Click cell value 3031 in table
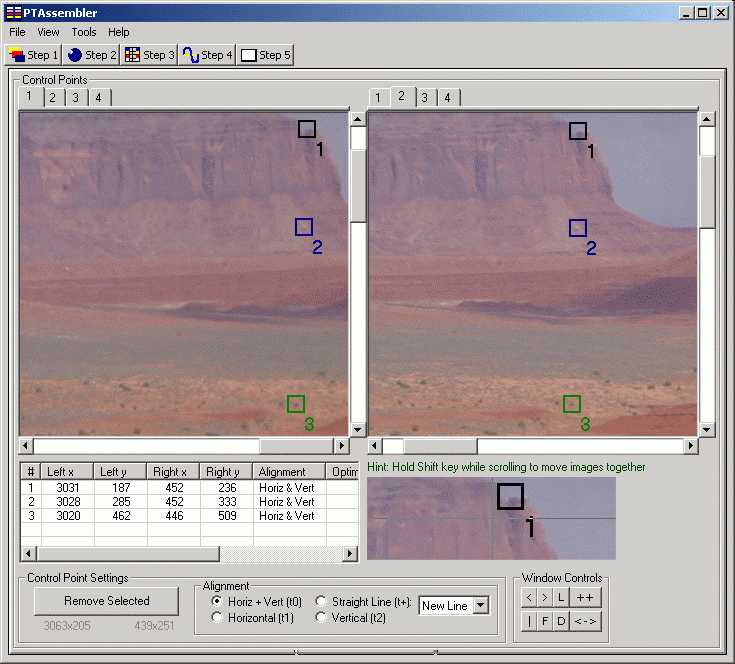 pyautogui.click(x=68, y=488)
